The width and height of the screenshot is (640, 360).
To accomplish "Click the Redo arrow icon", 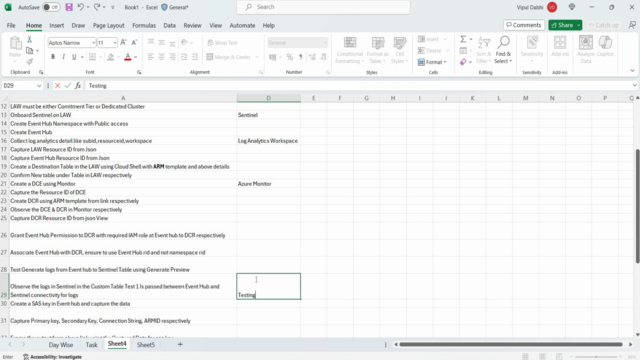I will click(97, 7).
